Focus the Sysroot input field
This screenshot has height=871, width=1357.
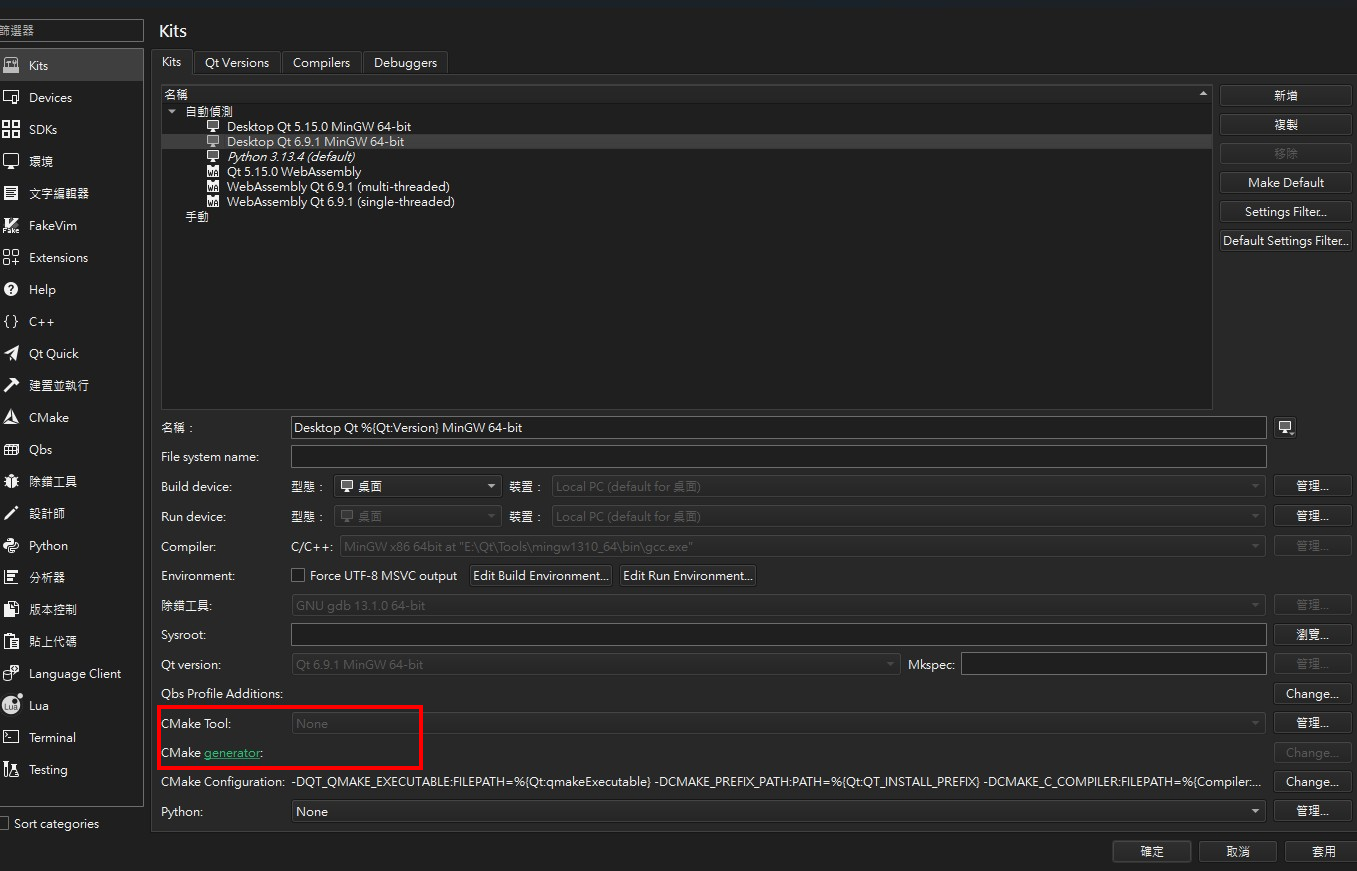pyautogui.click(x=778, y=634)
